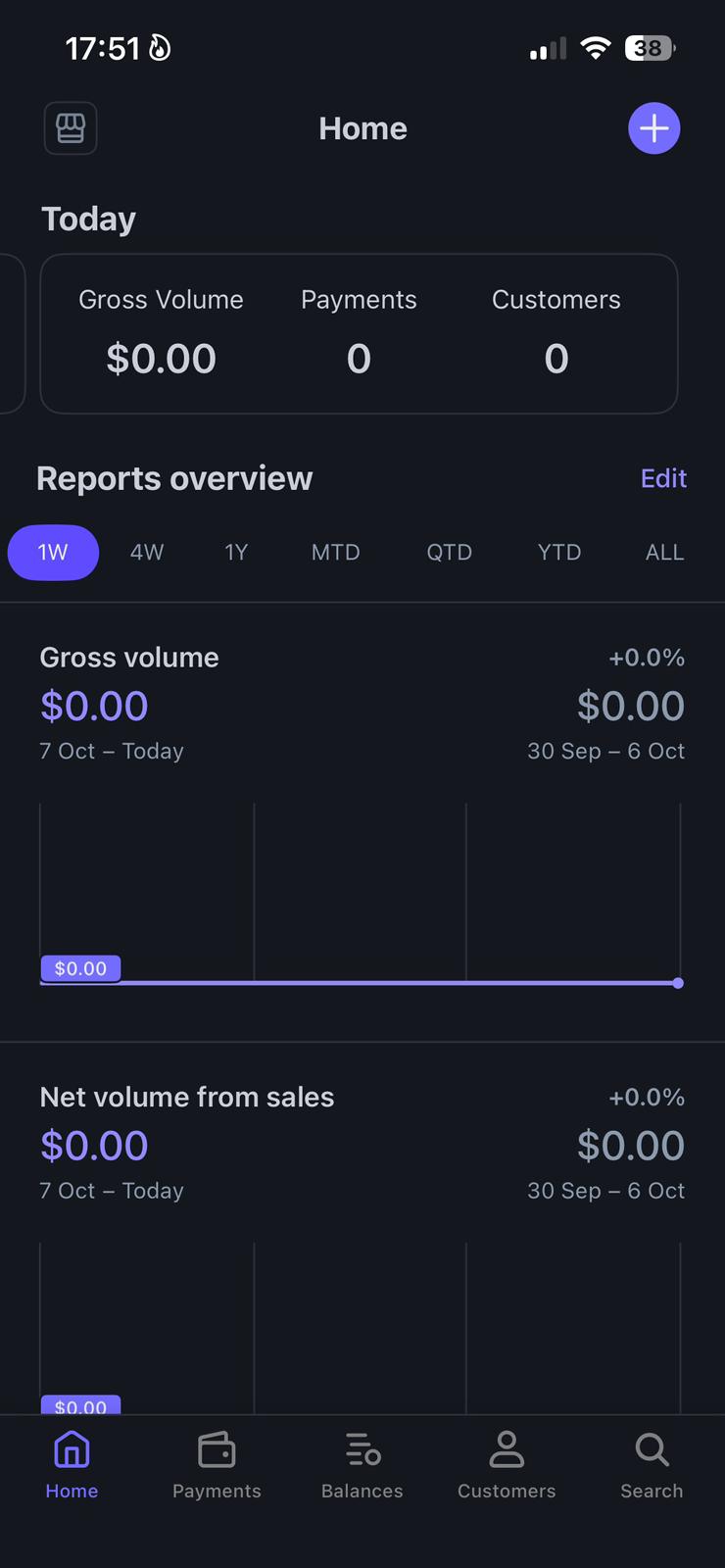The height and width of the screenshot is (1568, 725).
Task: Open the Balances tab icon
Action: 362,1449
